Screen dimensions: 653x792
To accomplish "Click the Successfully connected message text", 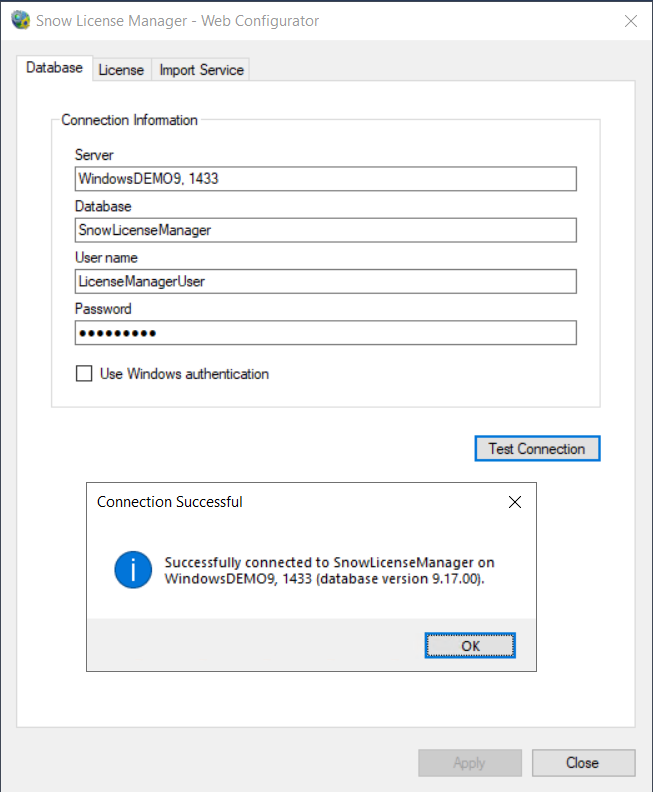I will 329,571.
